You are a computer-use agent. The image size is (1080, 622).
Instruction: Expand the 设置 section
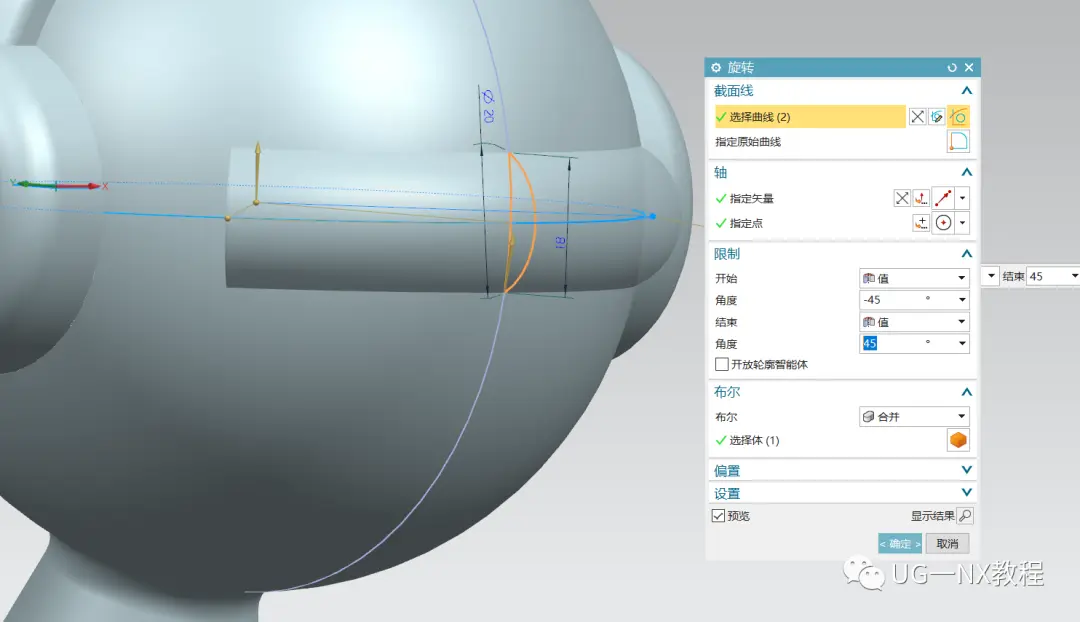click(966, 493)
